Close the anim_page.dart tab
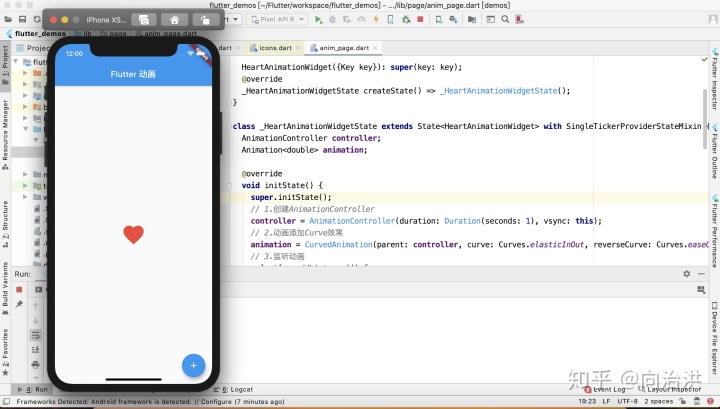The image size is (720, 409). point(375,48)
